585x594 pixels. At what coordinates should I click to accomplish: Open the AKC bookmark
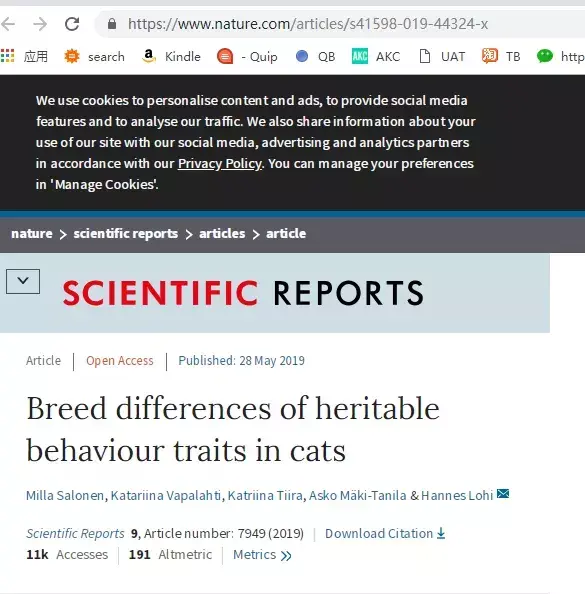tap(376, 56)
